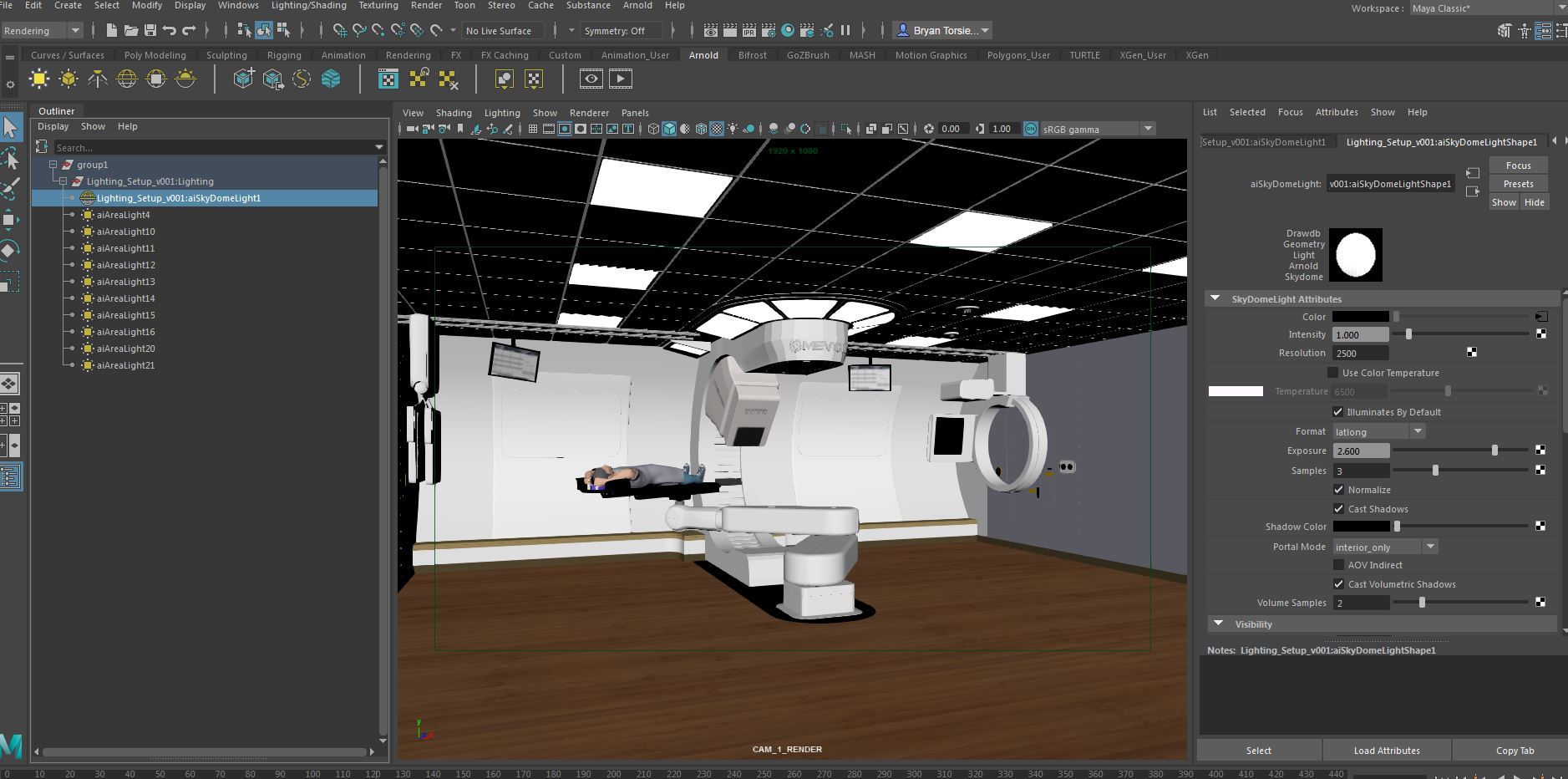Viewport: 1568px width, 779px height.
Task: Create an aiAreaLight from the Arnold shelf
Action: (40, 78)
